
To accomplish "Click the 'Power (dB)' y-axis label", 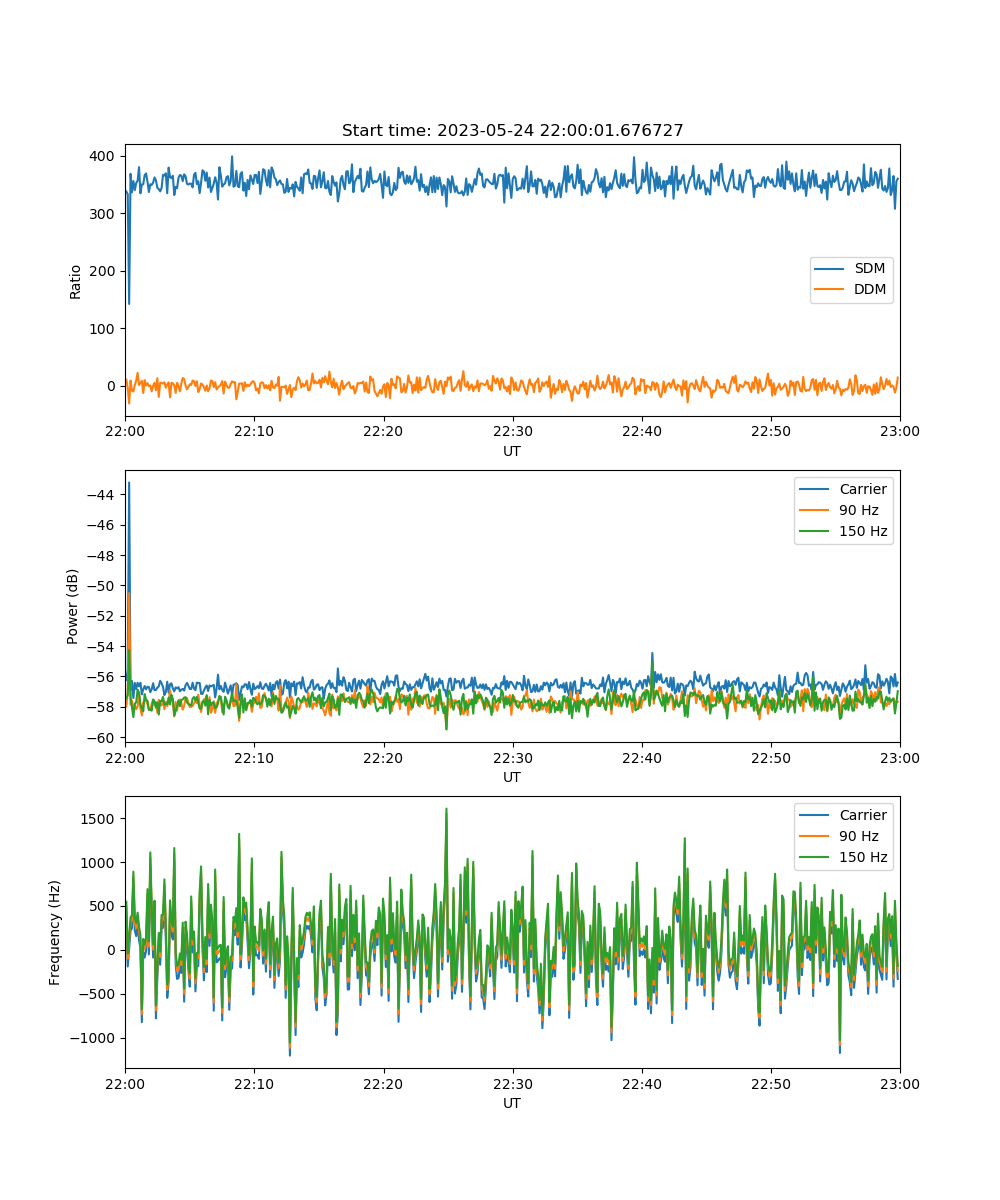I will 73,607.
